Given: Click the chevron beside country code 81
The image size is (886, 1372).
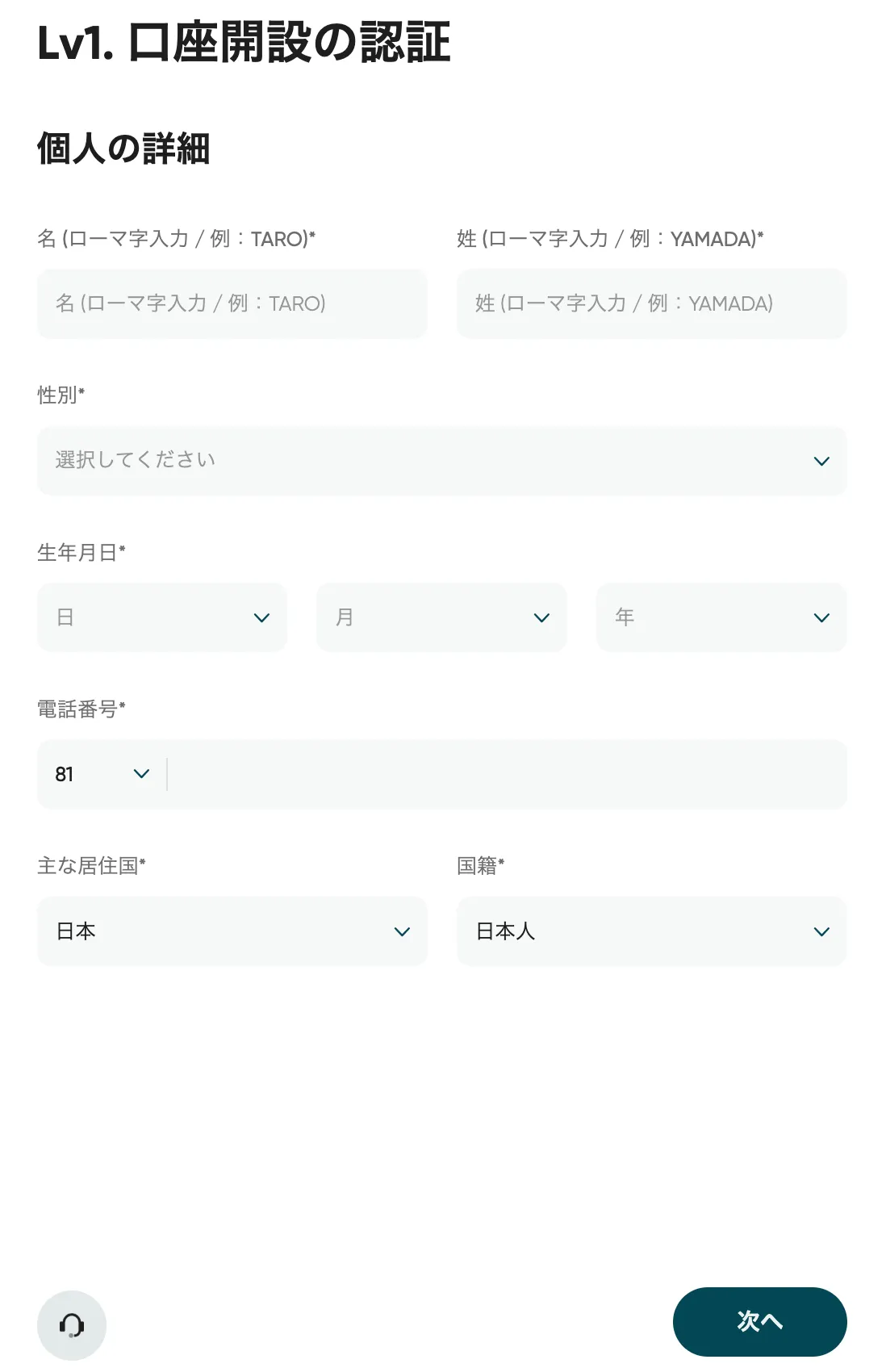Looking at the screenshot, I should point(140,773).
